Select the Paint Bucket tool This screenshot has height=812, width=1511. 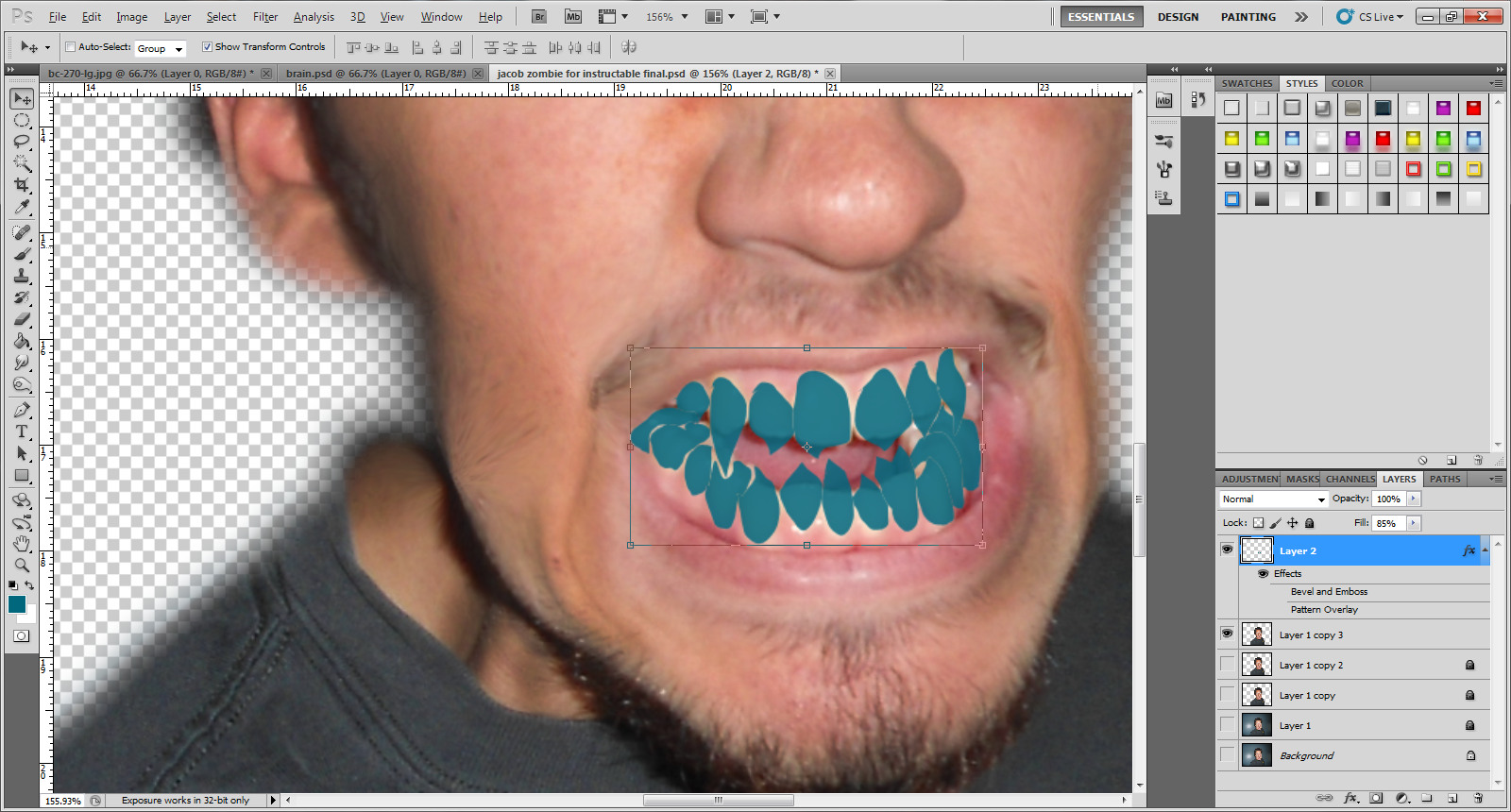[x=22, y=341]
